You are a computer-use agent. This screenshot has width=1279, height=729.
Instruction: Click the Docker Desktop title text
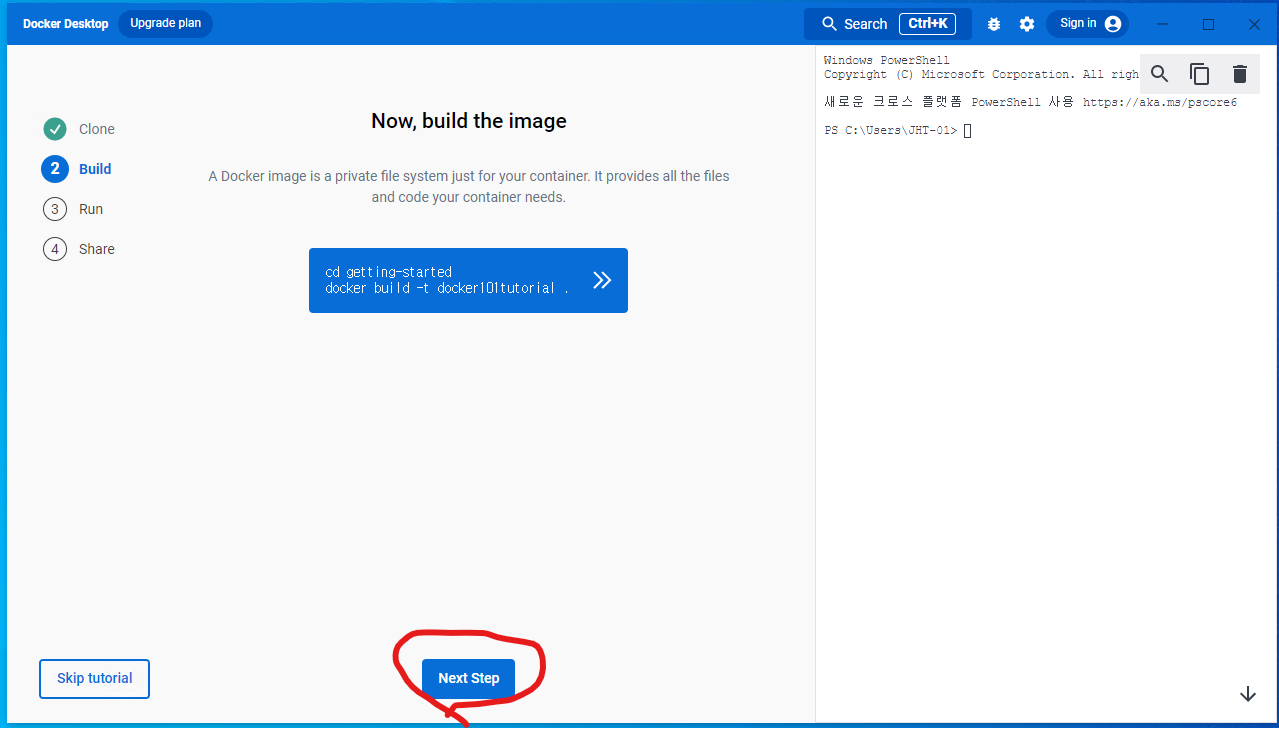(x=66, y=24)
